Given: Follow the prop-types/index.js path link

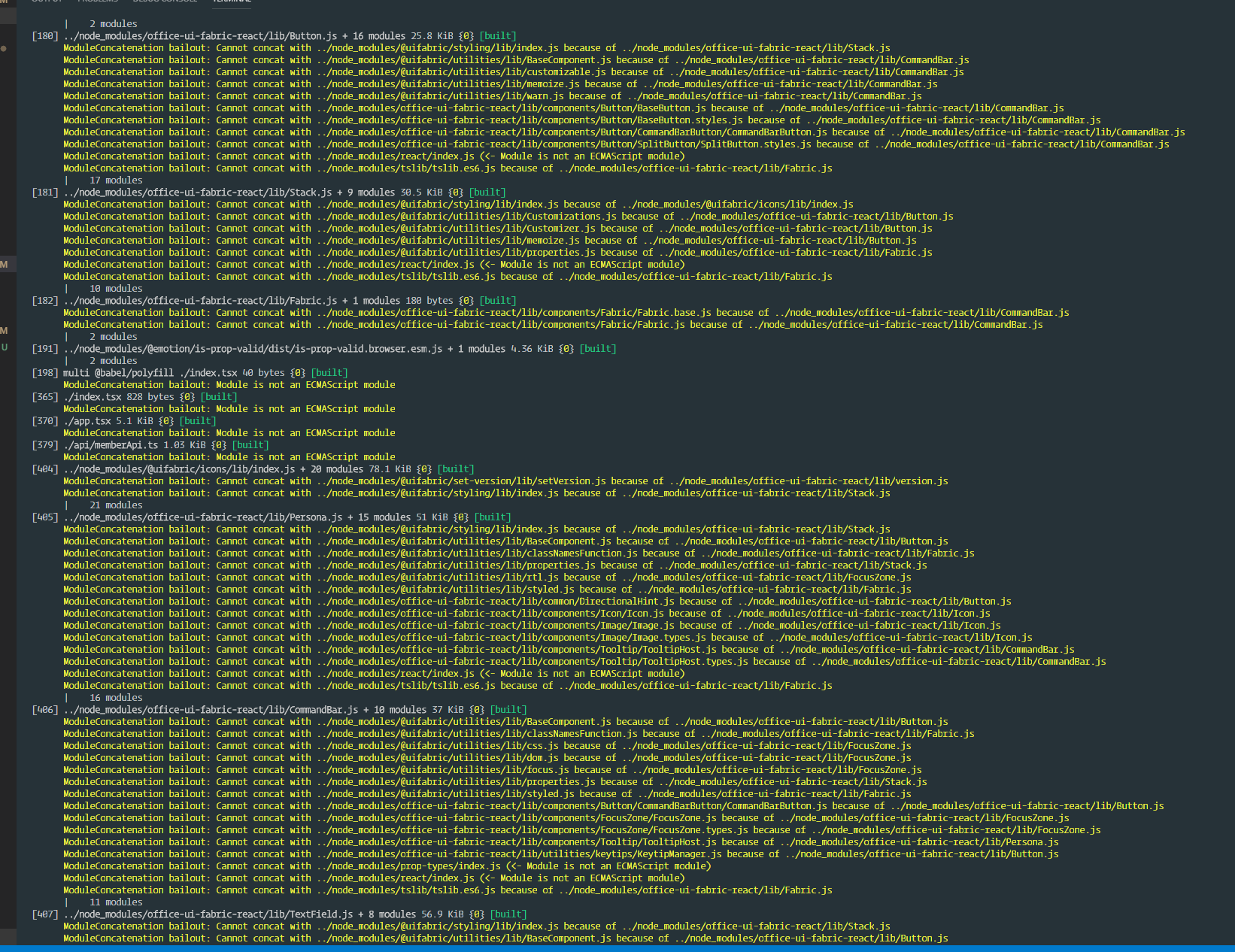Looking at the screenshot, I should 408,866.
